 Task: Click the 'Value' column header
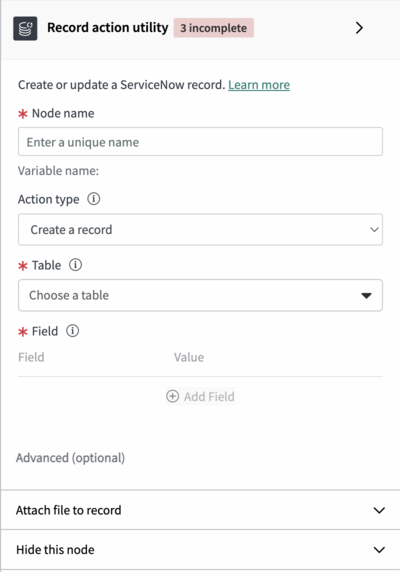(x=189, y=357)
